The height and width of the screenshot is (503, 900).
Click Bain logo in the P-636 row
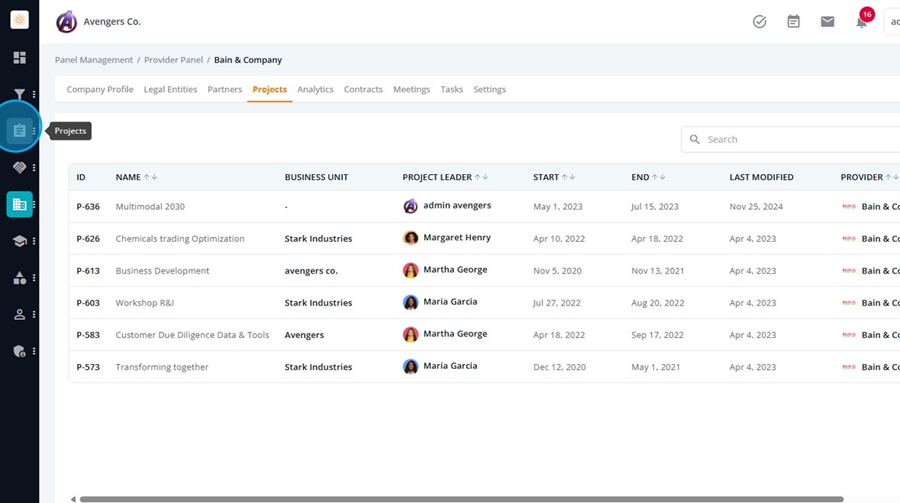[849, 206]
